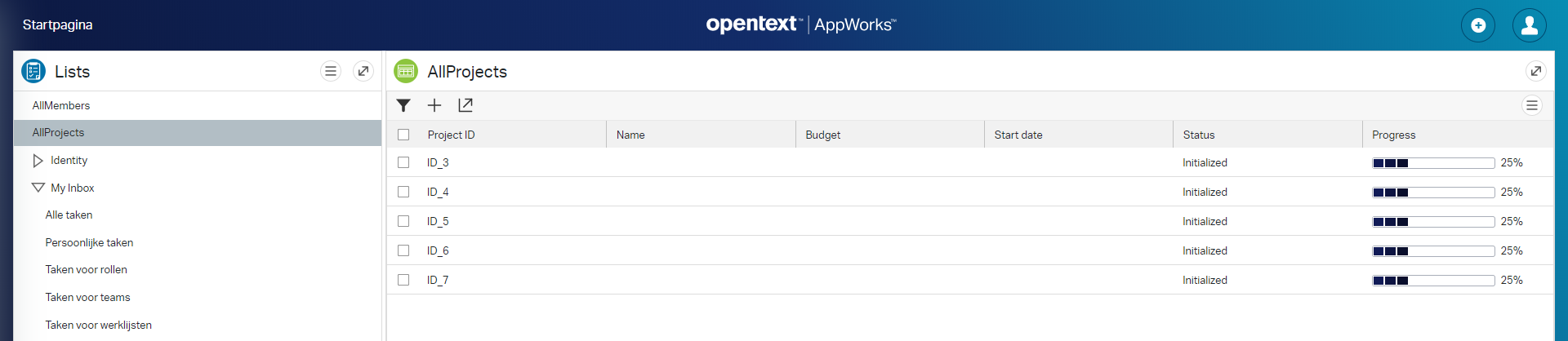Image resolution: width=1568 pixels, height=341 pixels.
Task: Click the create plus button in header
Action: [x=1478, y=25]
